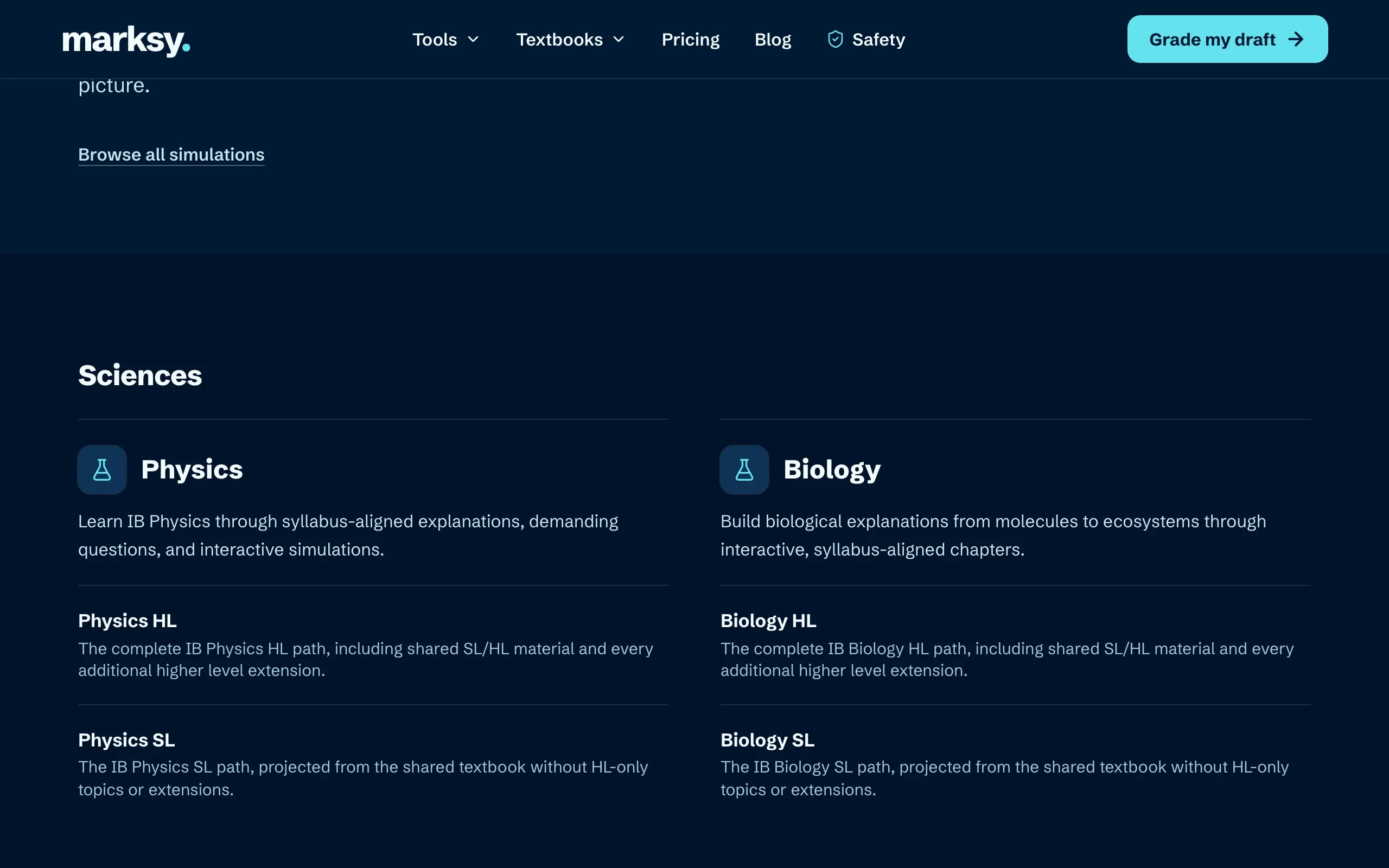This screenshot has height=868, width=1389.
Task: Click the Physics subject heading
Action: (x=192, y=470)
